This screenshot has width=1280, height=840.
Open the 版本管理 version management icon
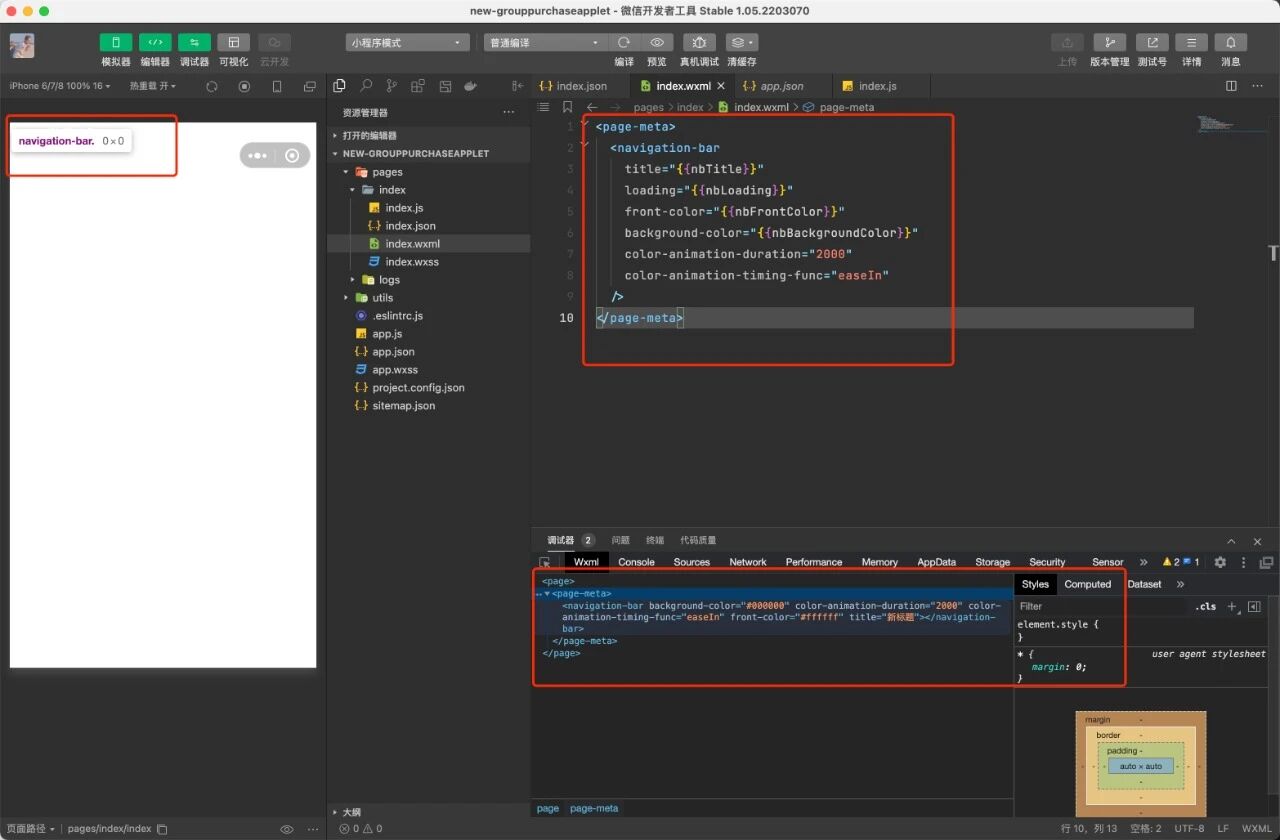point(1109,42)
